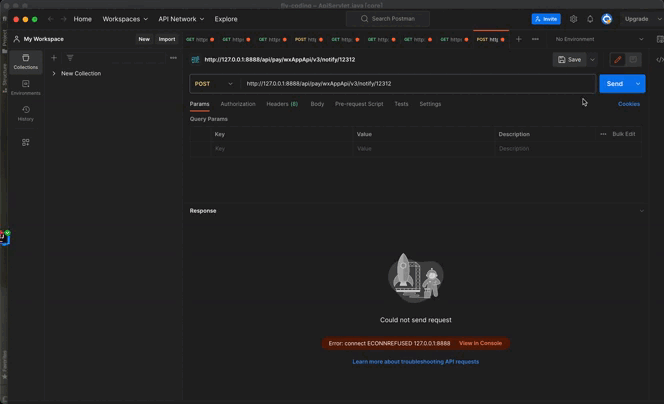Switch to the request Settings tab
Viewport: 664px width, 404px height.
tap(430, 104)
